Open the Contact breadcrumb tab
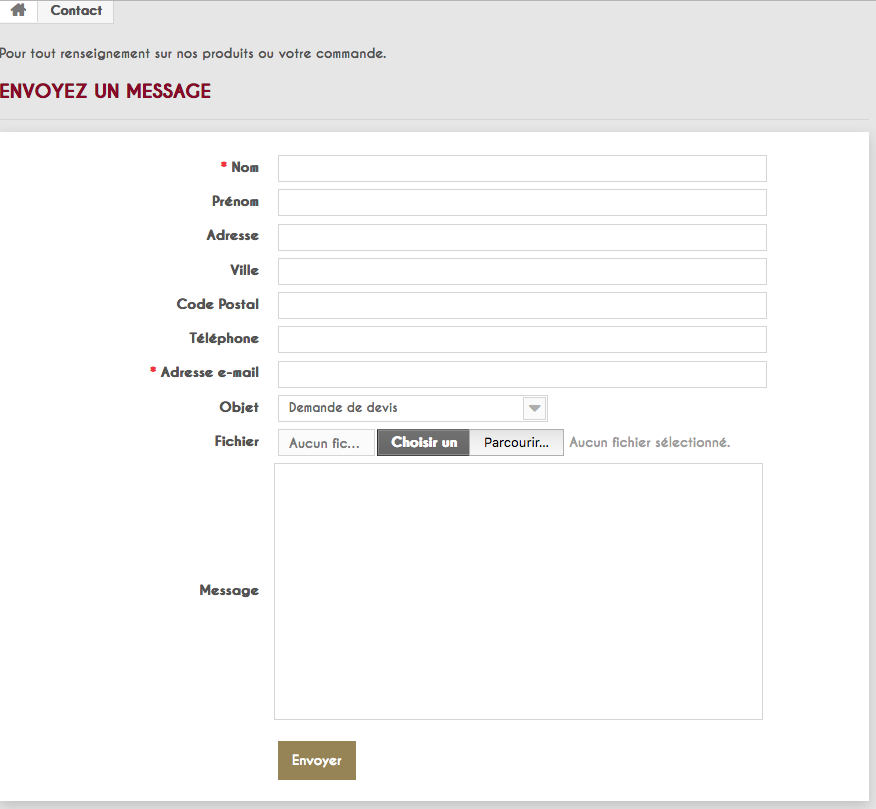The image size is (876, 809). 76,11
